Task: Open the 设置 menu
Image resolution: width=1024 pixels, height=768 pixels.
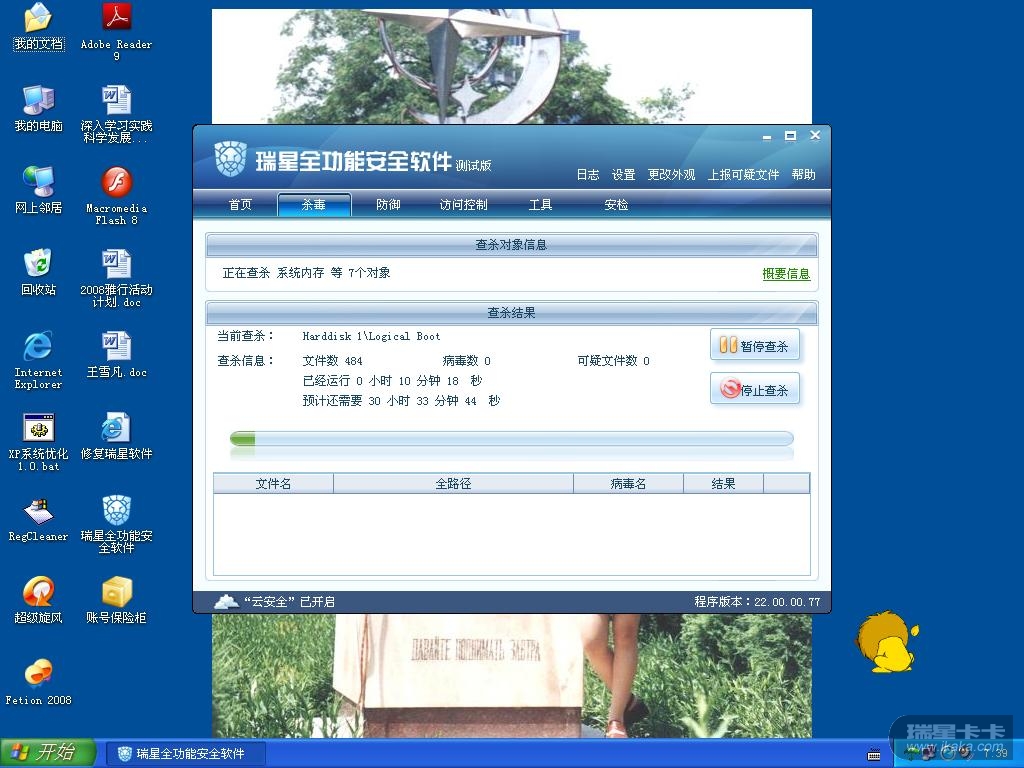Action: click(x=623, y=174)
